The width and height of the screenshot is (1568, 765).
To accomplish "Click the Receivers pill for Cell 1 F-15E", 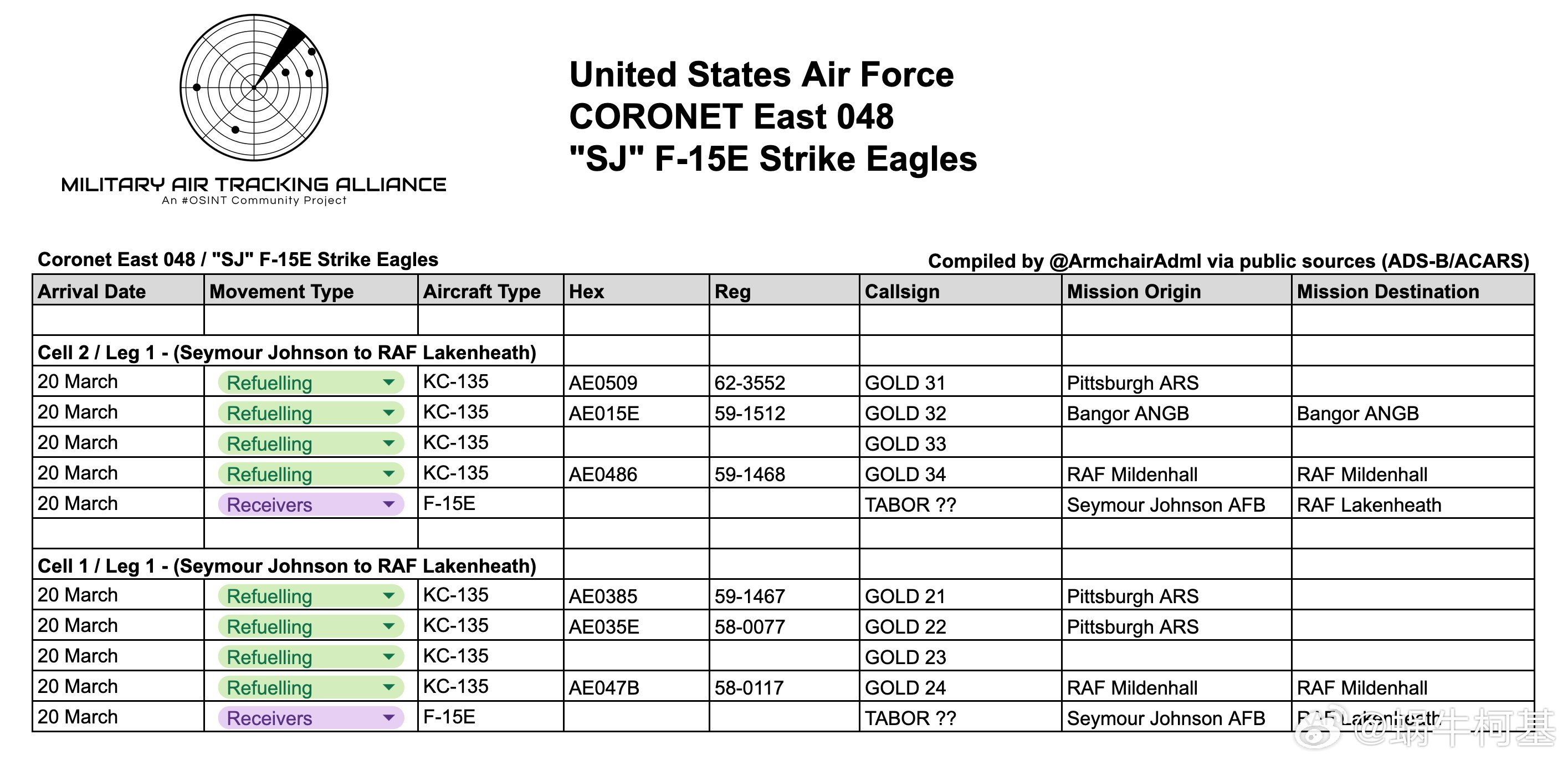I will 310,718.
